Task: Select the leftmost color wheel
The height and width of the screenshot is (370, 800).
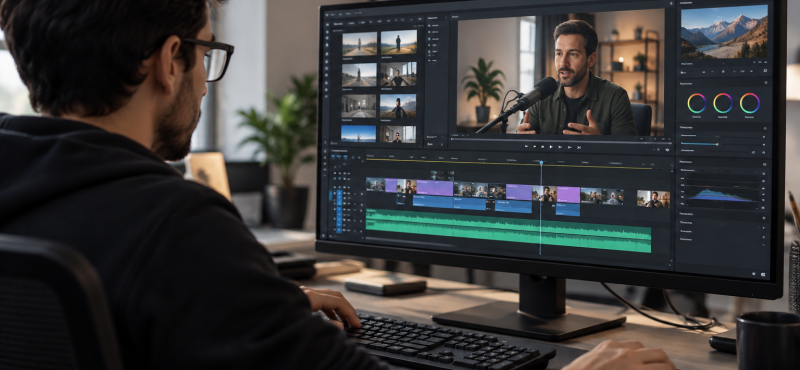Action: click(696, 103)
